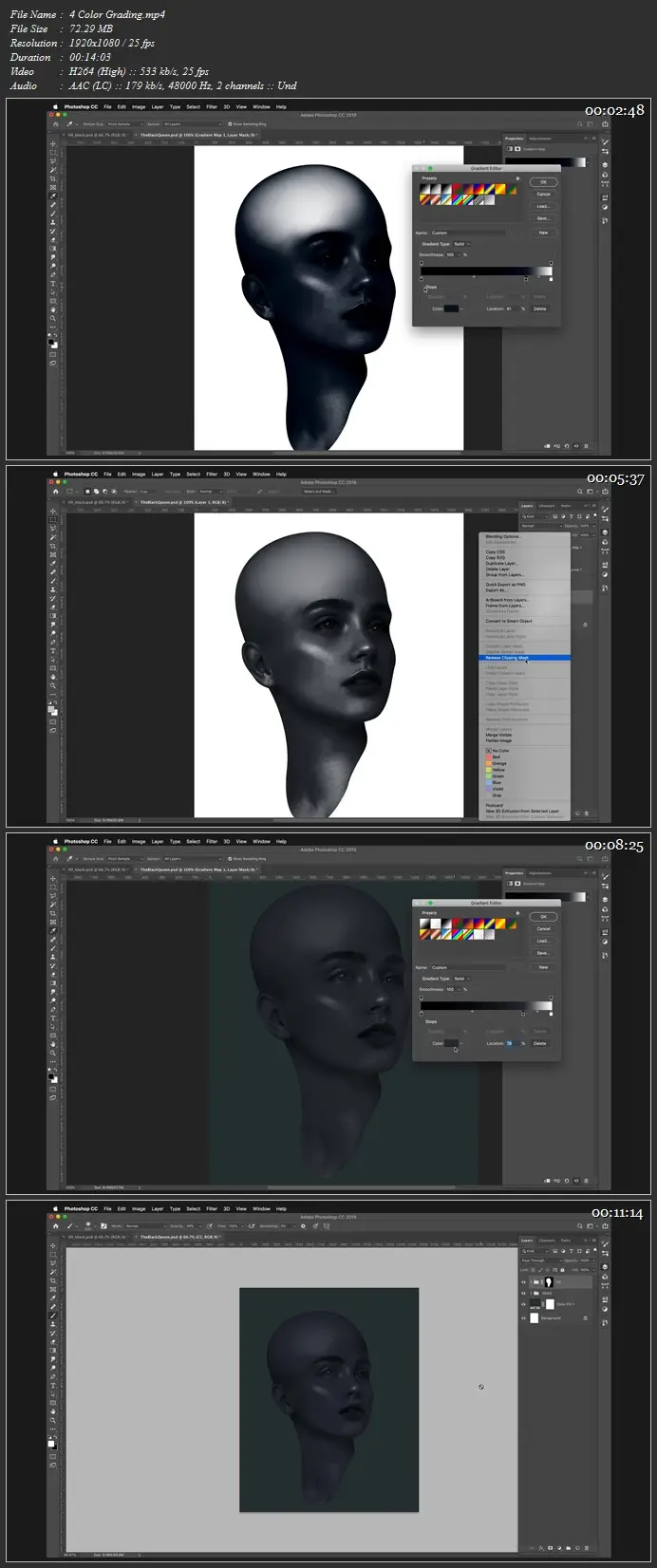
Task: Click Save in the third frame's Gradient Editor
Action: point(543,953)
